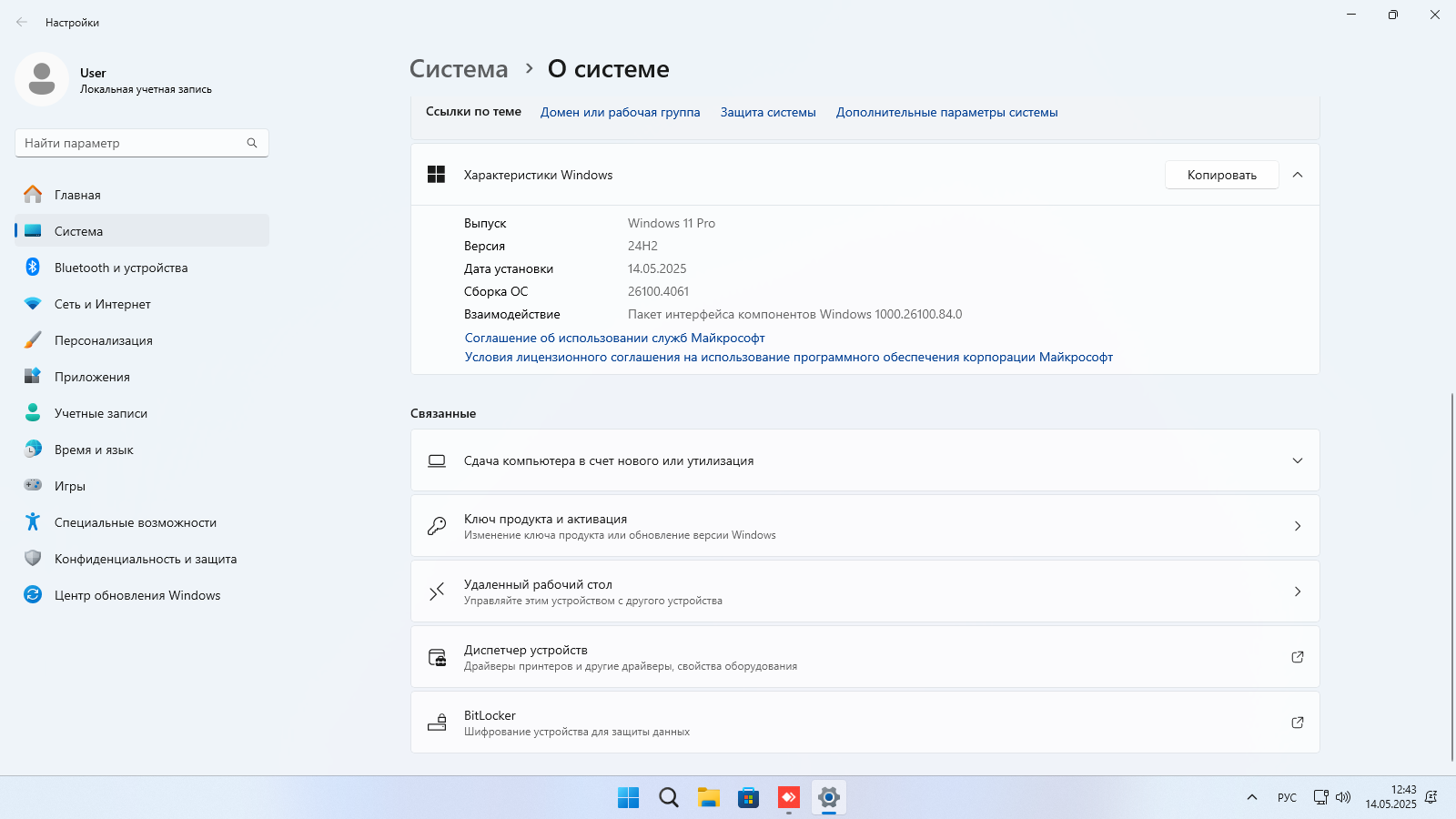The image size is (1456, 819).
Task: Click the Accessibility figure icon
Action: point(33,522)
